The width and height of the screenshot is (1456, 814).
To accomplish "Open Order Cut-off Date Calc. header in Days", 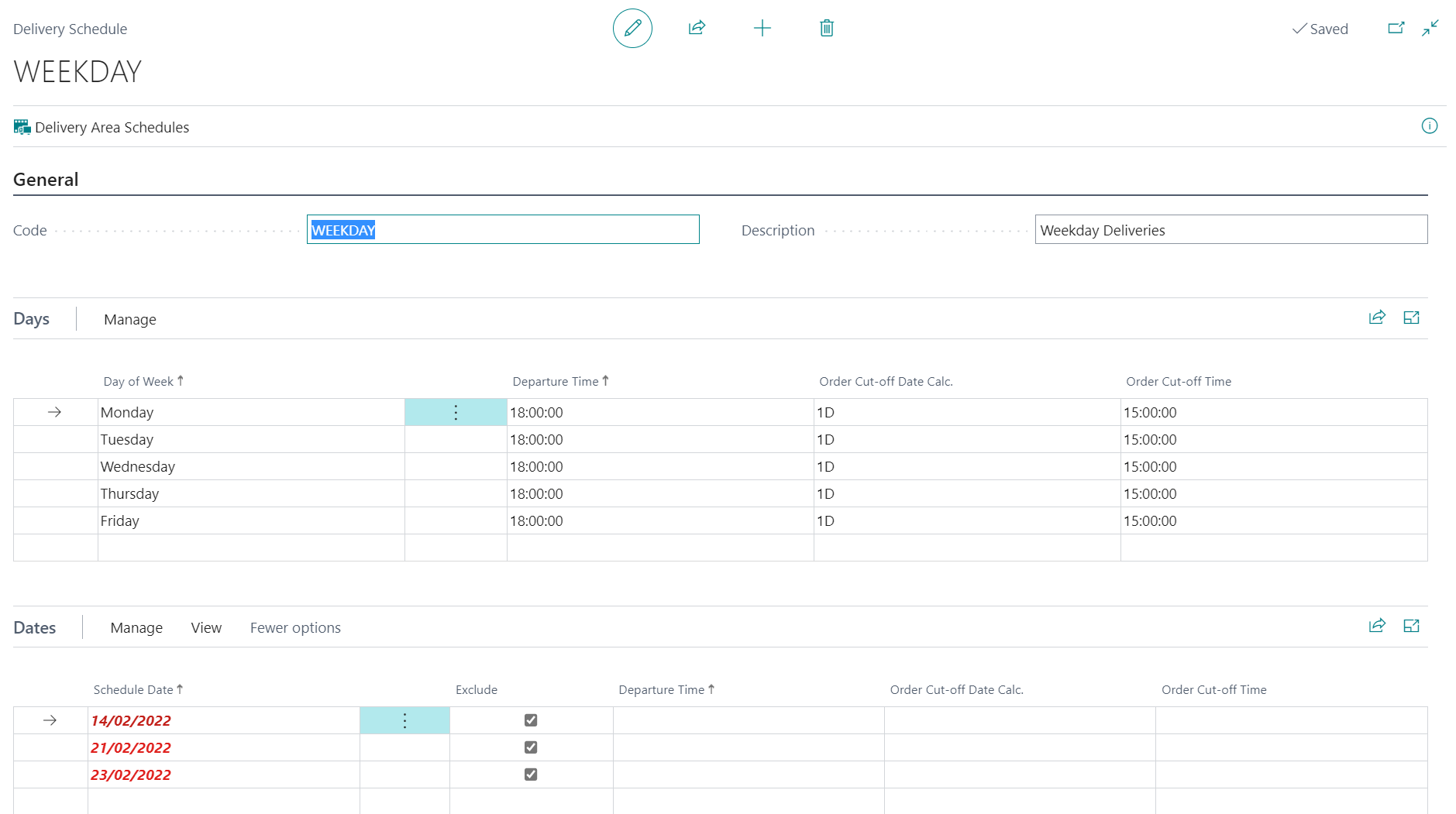I will 886,381.
